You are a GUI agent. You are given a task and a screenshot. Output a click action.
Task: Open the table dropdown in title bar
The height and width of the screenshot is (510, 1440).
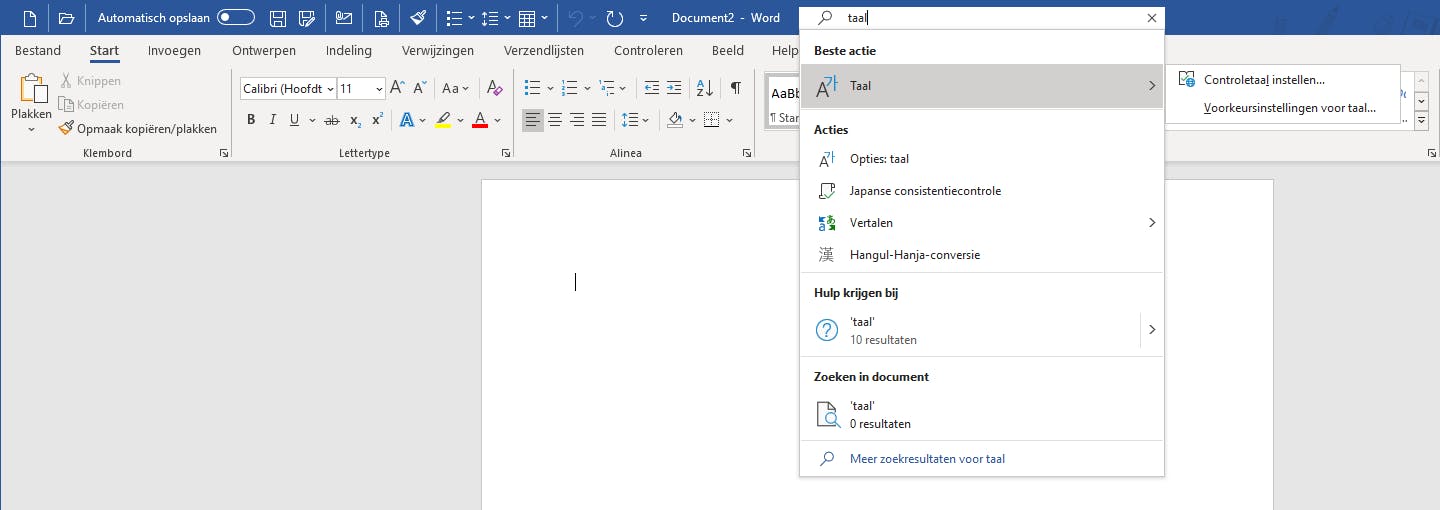point(544,18)
